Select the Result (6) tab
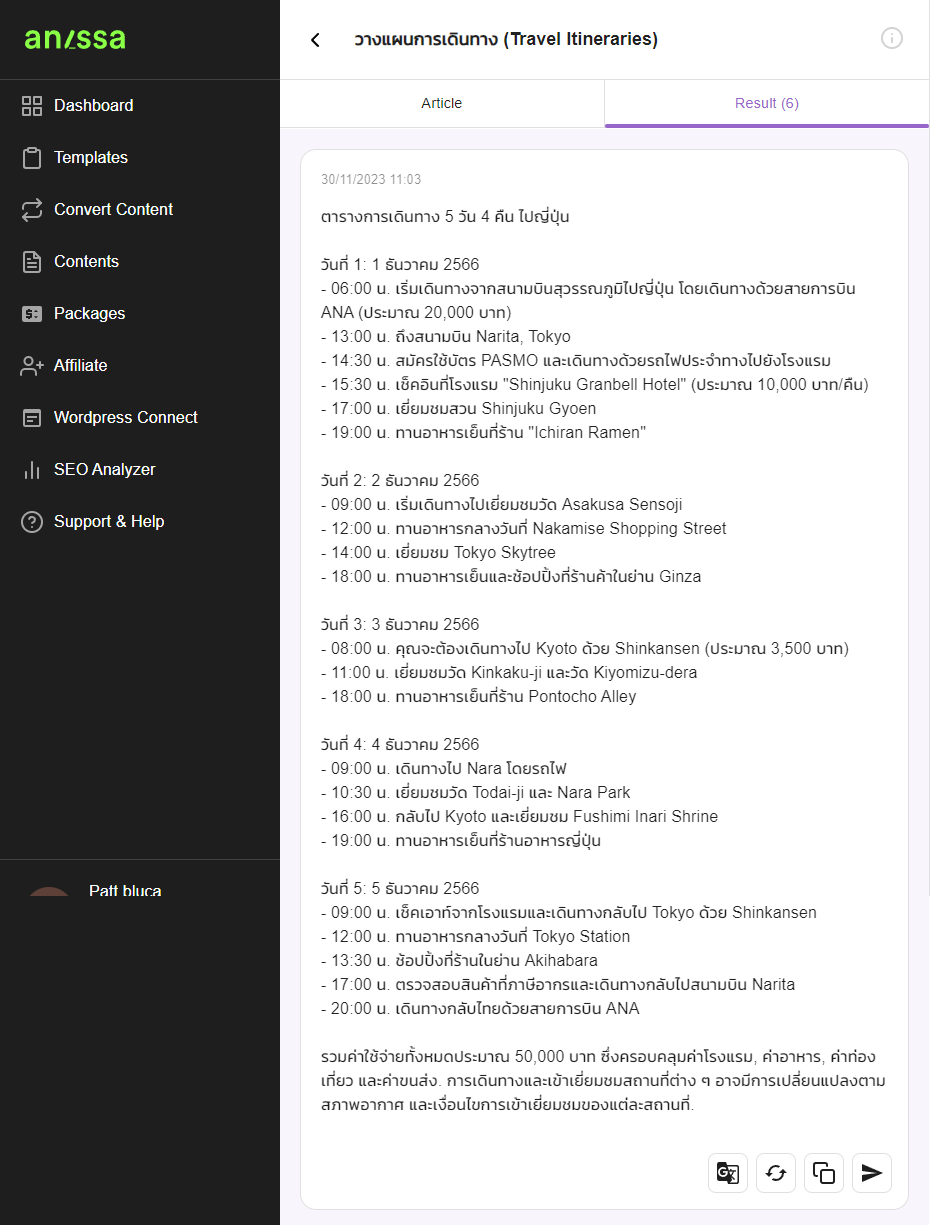The width and height of the screenshot is (930, 1225). (767, 103)
